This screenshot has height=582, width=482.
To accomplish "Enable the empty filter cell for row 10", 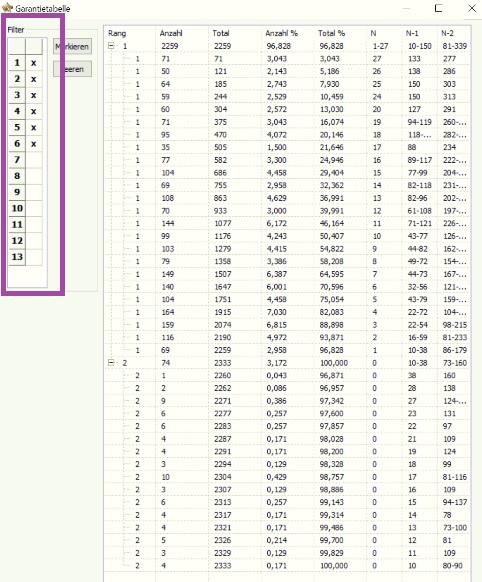I will (x=34, y=208).
